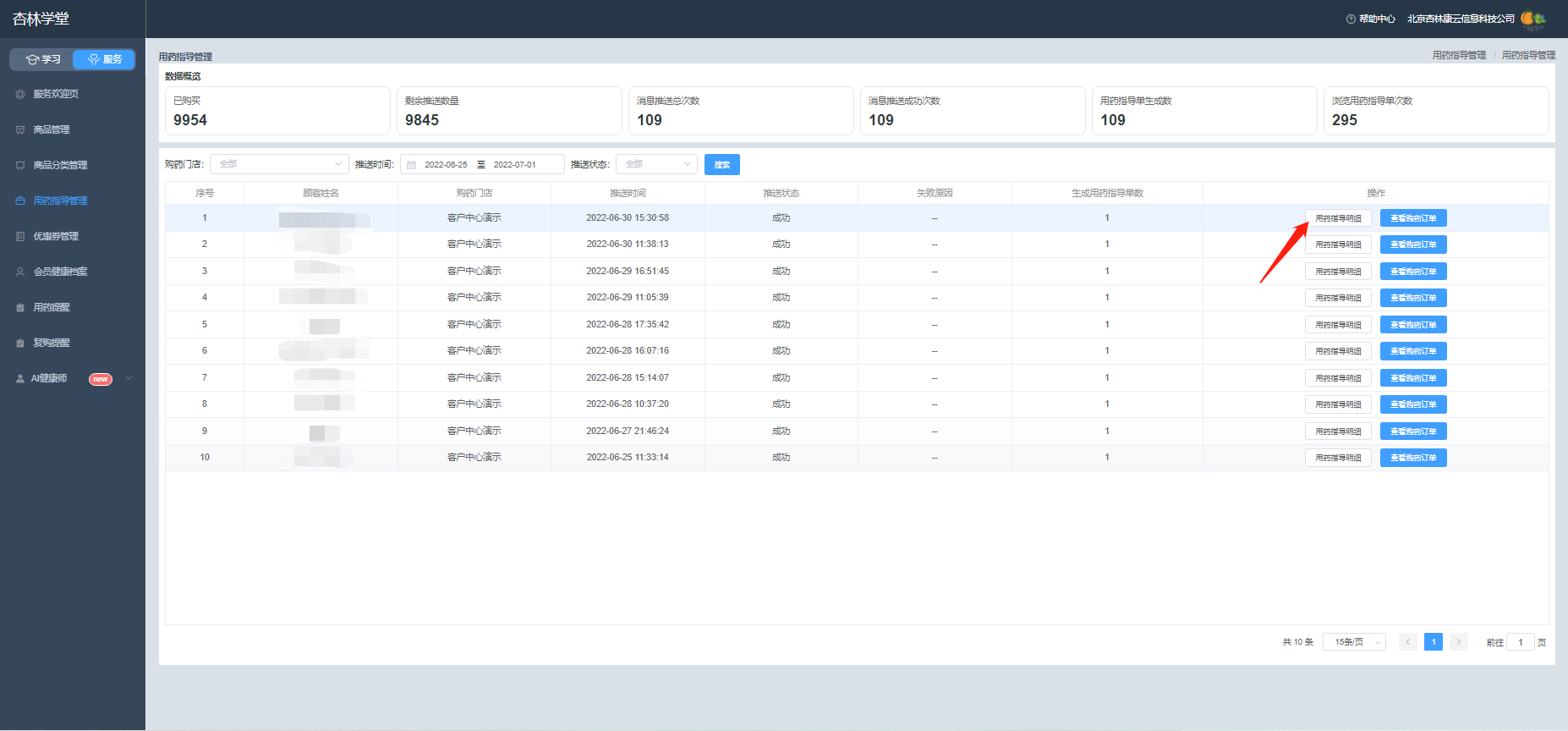
Task: Click 查看购药订单 button in row 3
Action: tap(1413, 272)
